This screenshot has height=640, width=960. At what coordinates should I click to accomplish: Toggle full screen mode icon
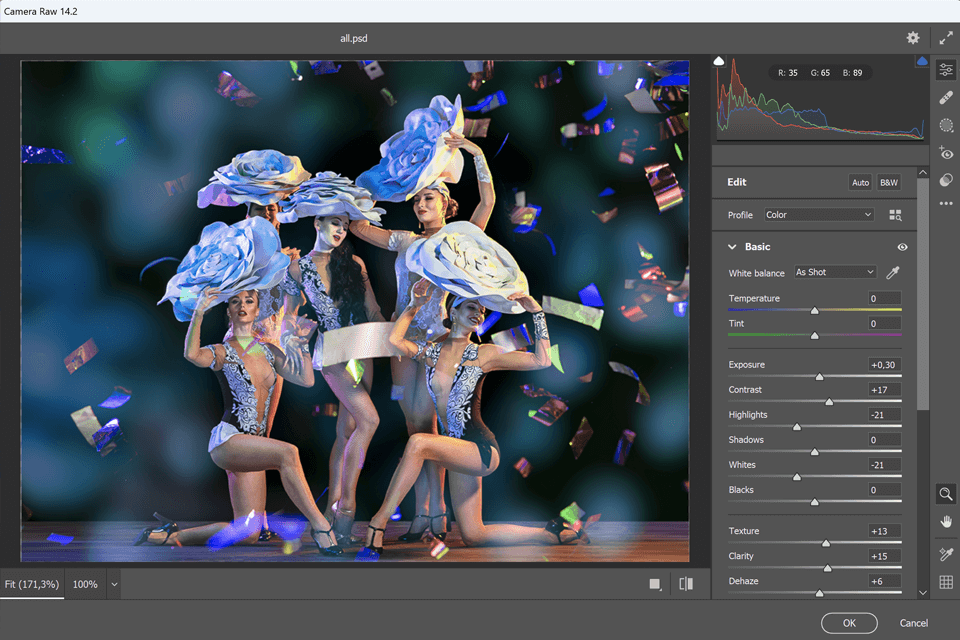[946, 38]
